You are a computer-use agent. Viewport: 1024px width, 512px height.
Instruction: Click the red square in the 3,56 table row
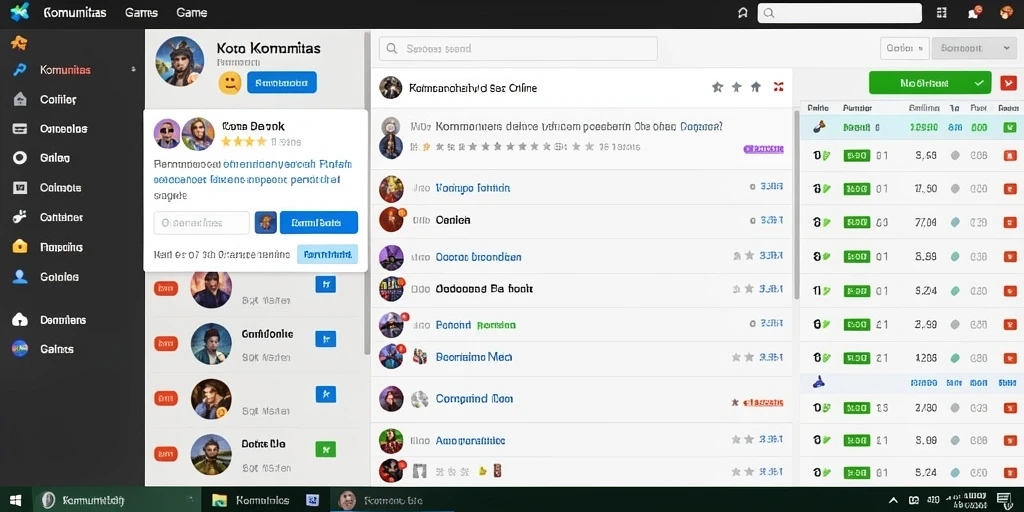1009,155
